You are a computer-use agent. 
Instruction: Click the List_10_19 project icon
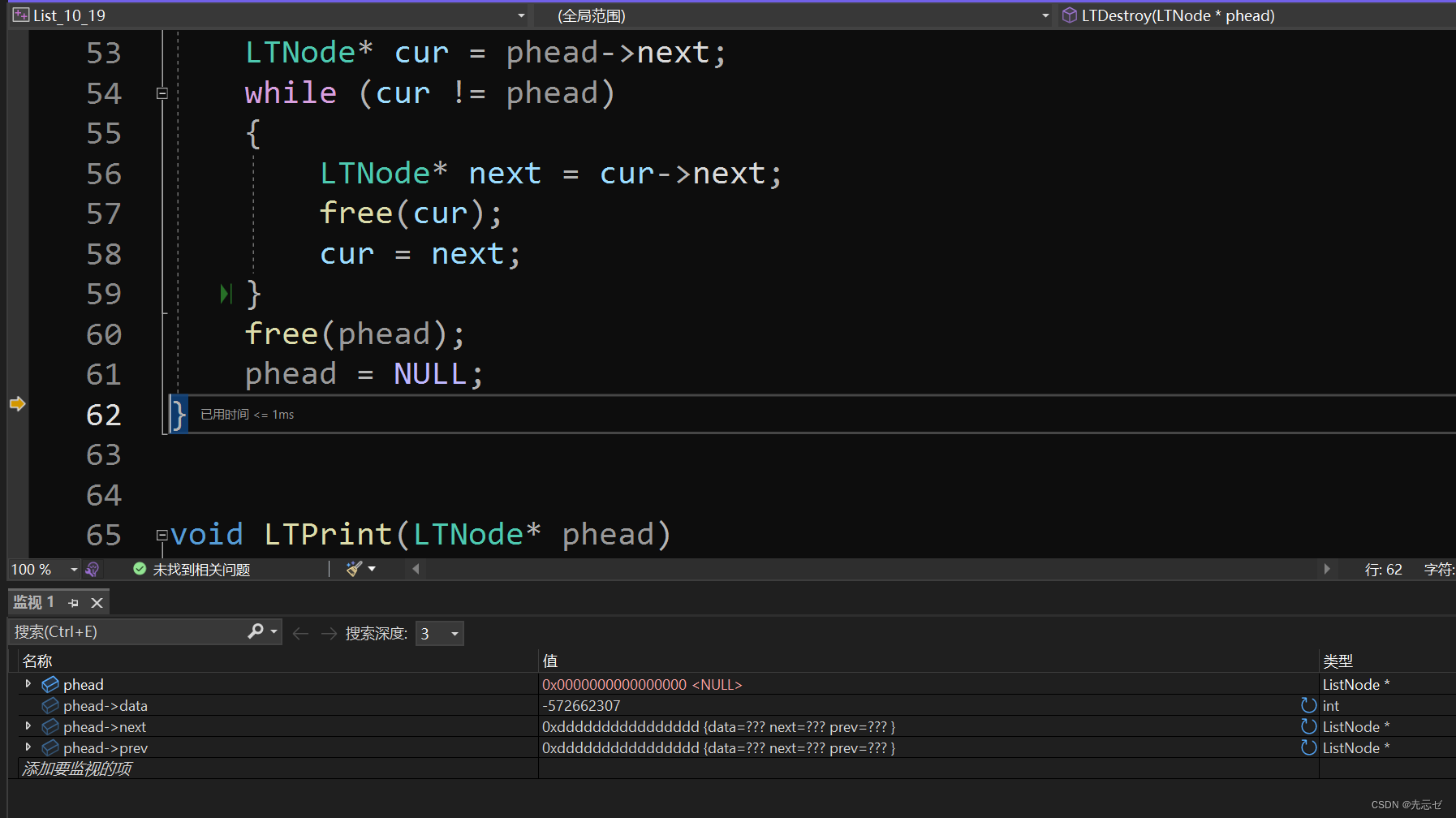tap(21, 15)
